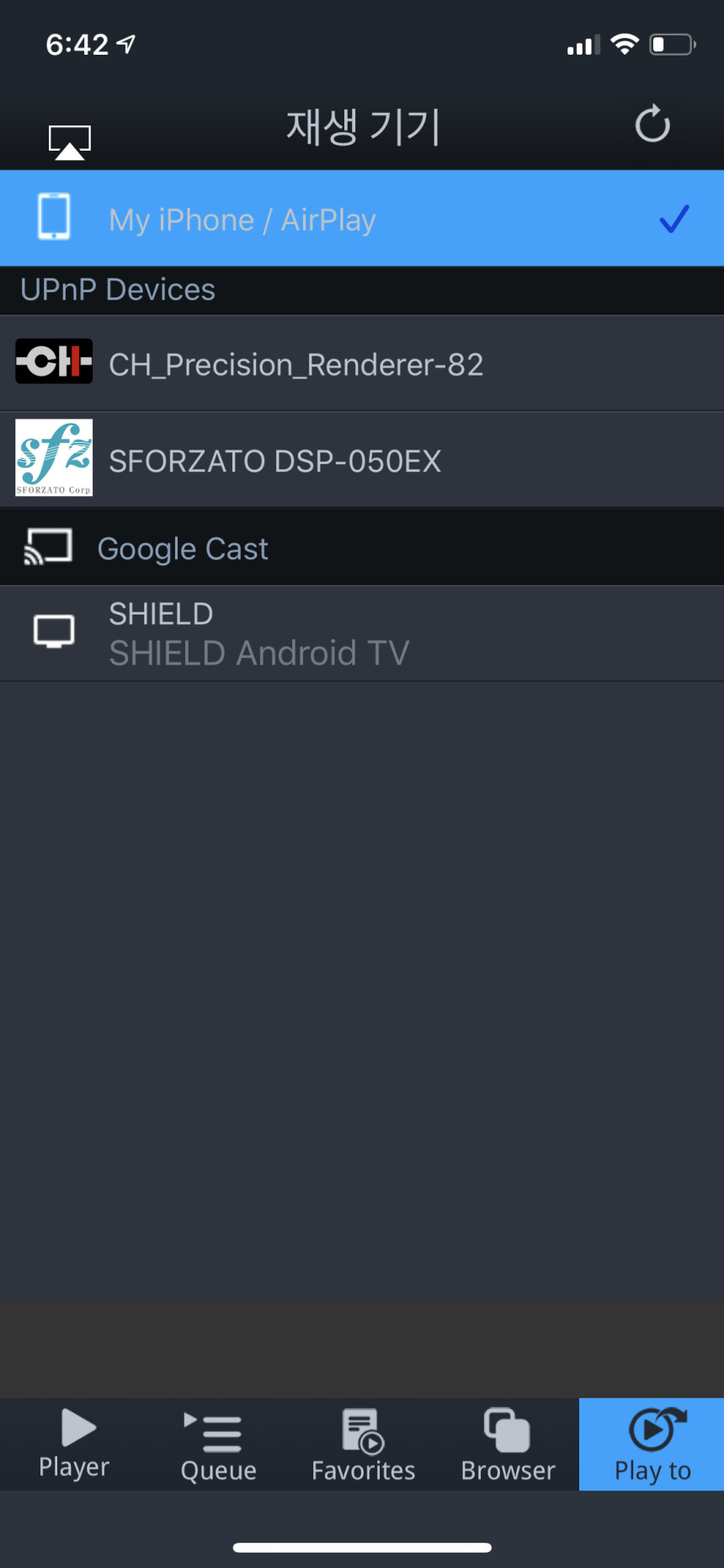Click the iPhone device icon
This screenshot has width=724, height=1568.
click(x=55, y=217)
